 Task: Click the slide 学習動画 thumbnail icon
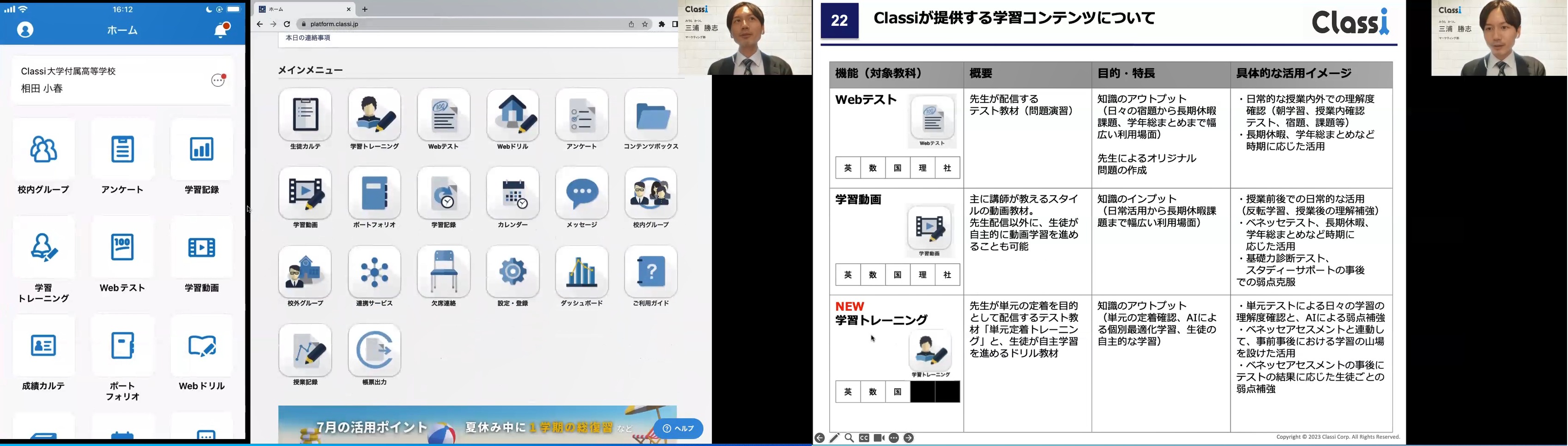[x=929, y=230]
